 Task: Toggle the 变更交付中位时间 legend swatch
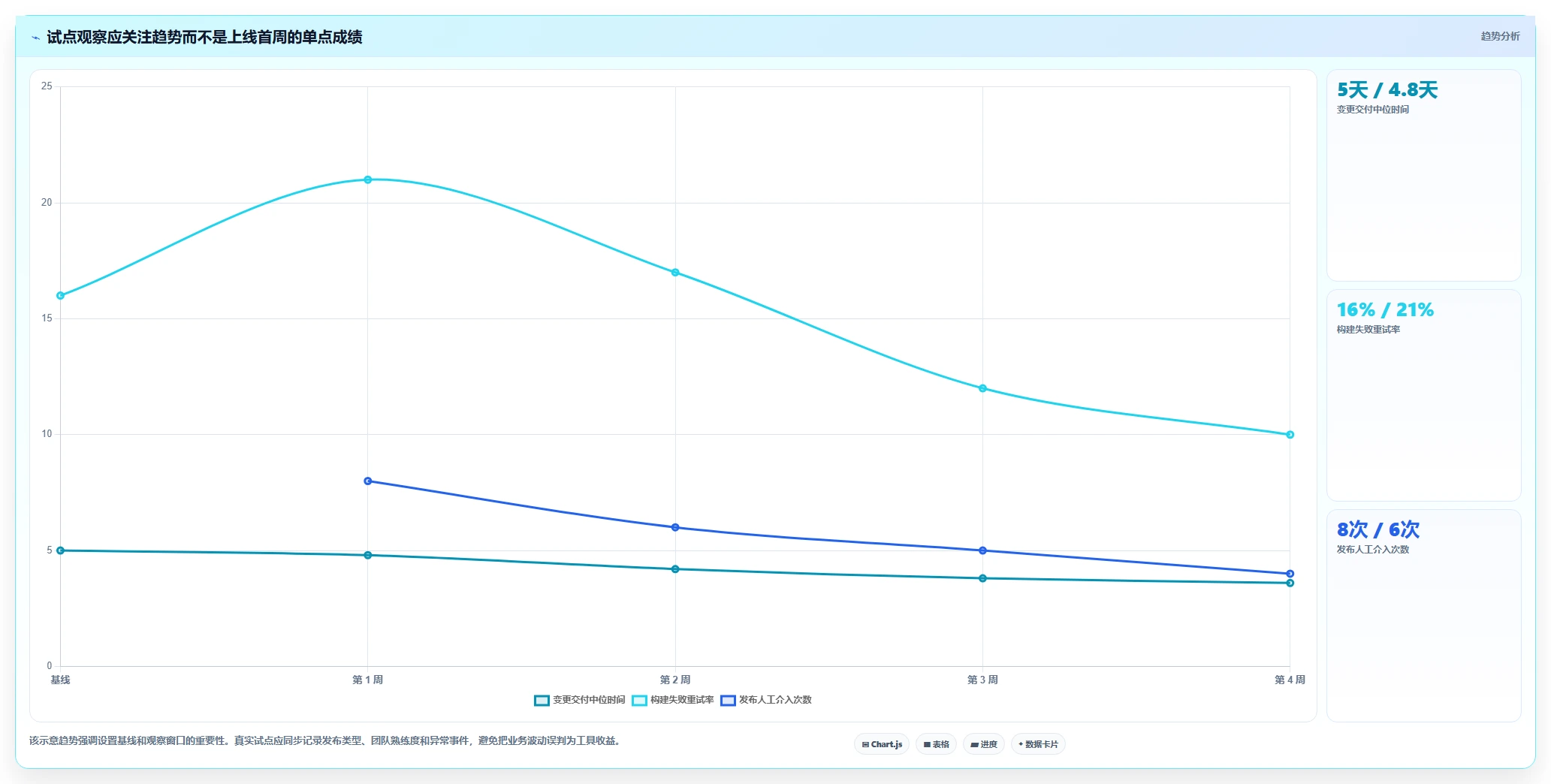pos(542,700)
